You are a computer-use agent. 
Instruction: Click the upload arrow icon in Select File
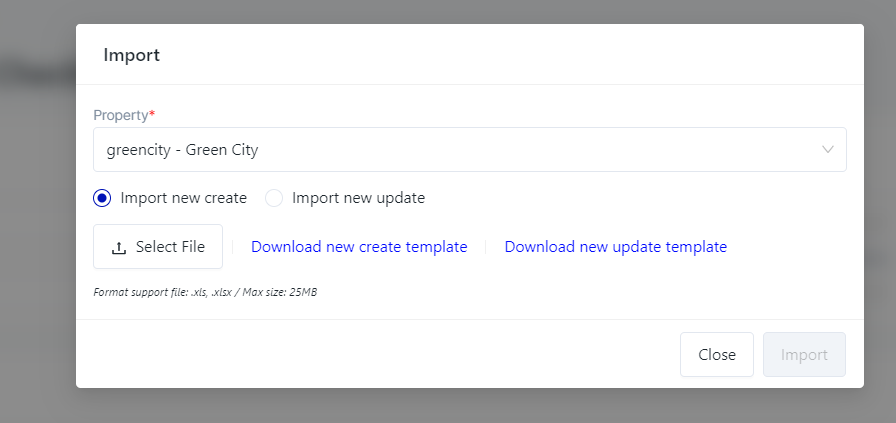119,247
